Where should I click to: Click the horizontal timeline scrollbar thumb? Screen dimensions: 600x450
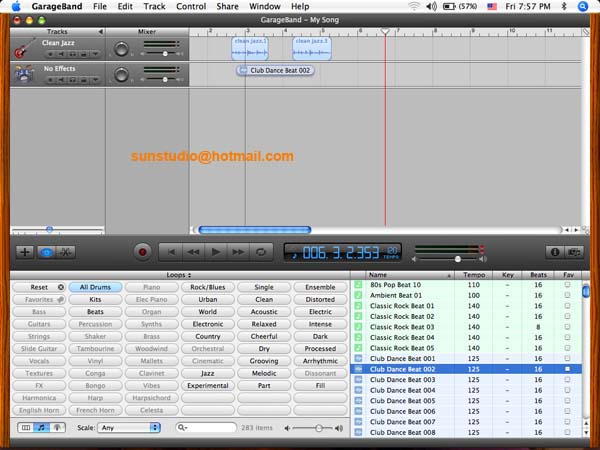254,230
